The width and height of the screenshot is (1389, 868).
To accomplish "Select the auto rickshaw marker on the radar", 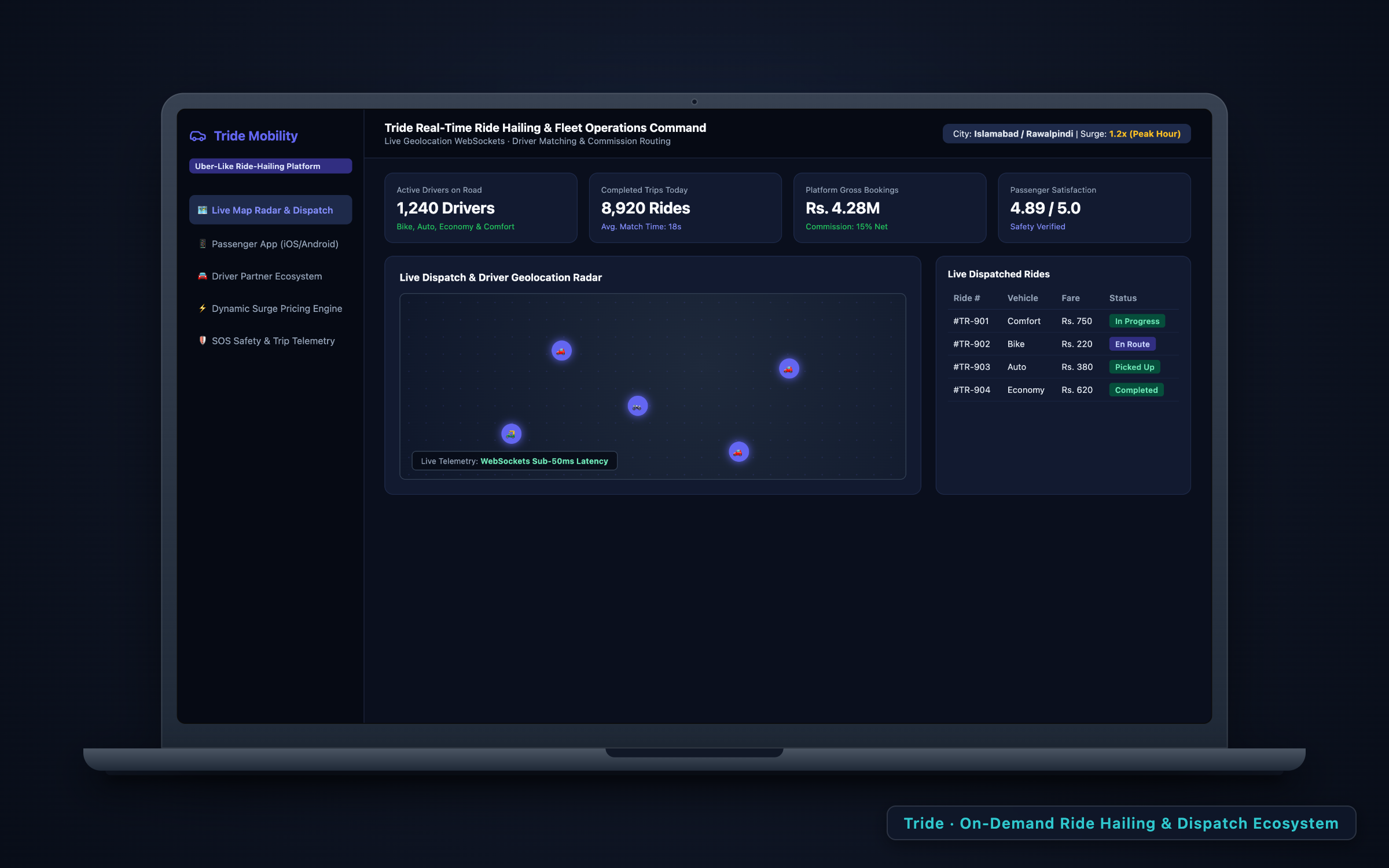I will pyautogui.click(x=511, y=434).
